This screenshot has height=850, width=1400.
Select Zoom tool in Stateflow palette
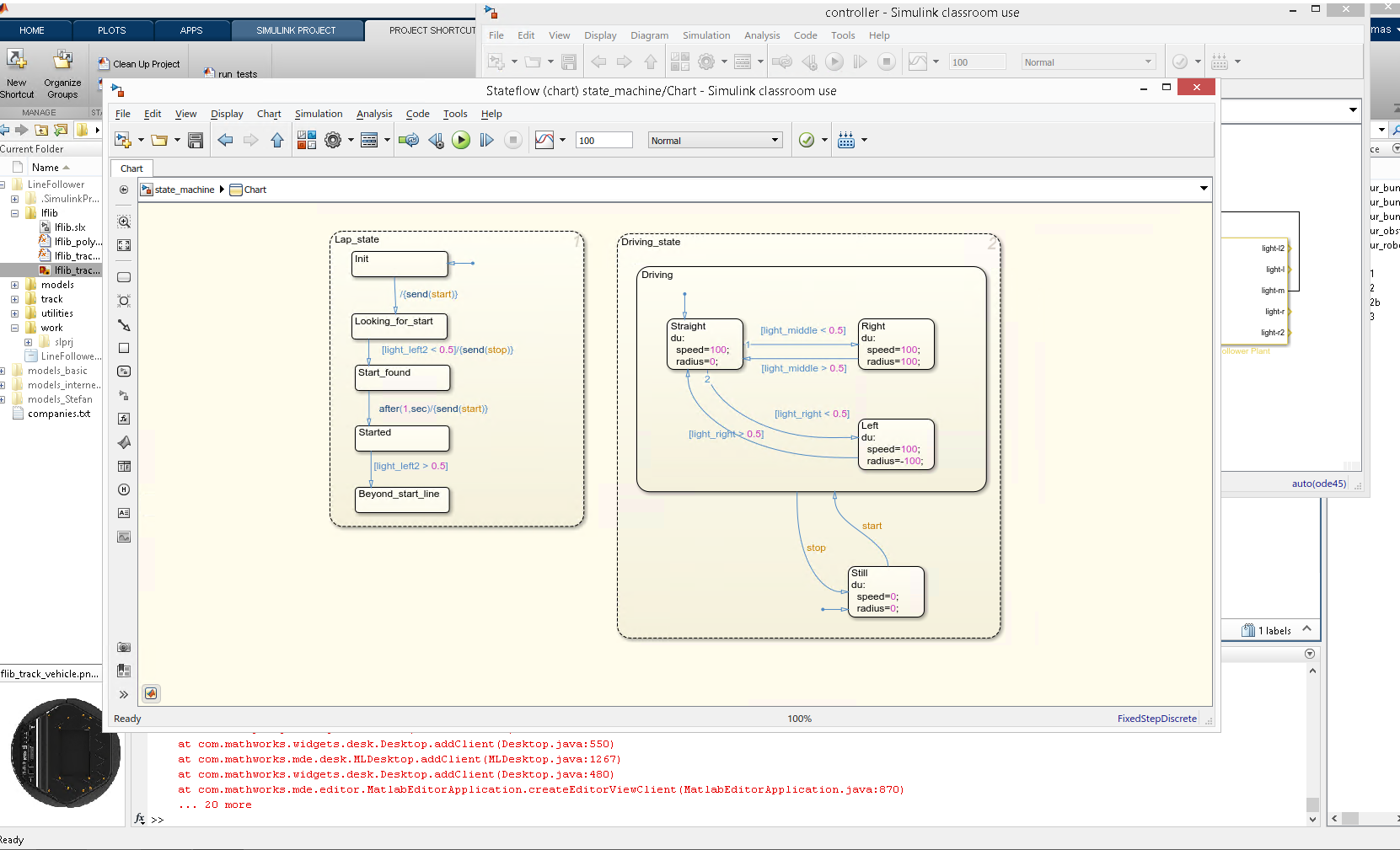[x=124, y=222]
